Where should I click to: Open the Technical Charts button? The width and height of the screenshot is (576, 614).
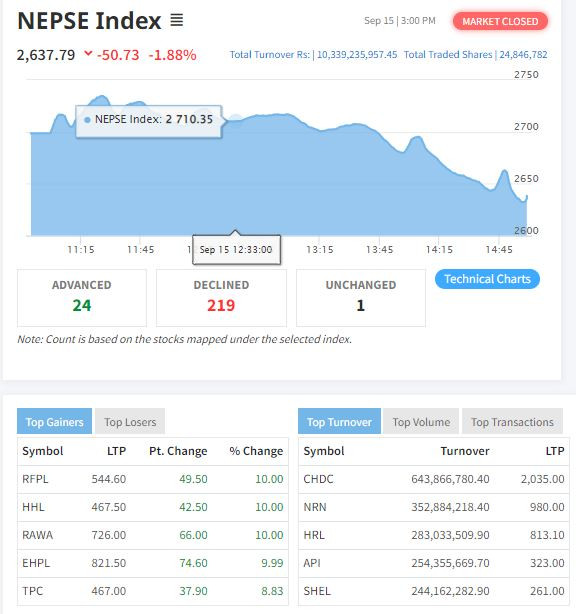(487, 279)
